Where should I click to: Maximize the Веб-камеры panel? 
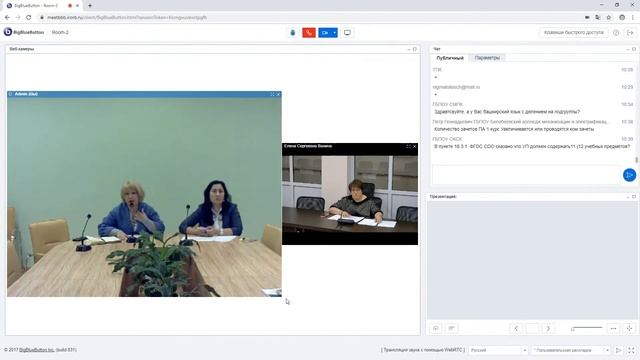point(415,49)
